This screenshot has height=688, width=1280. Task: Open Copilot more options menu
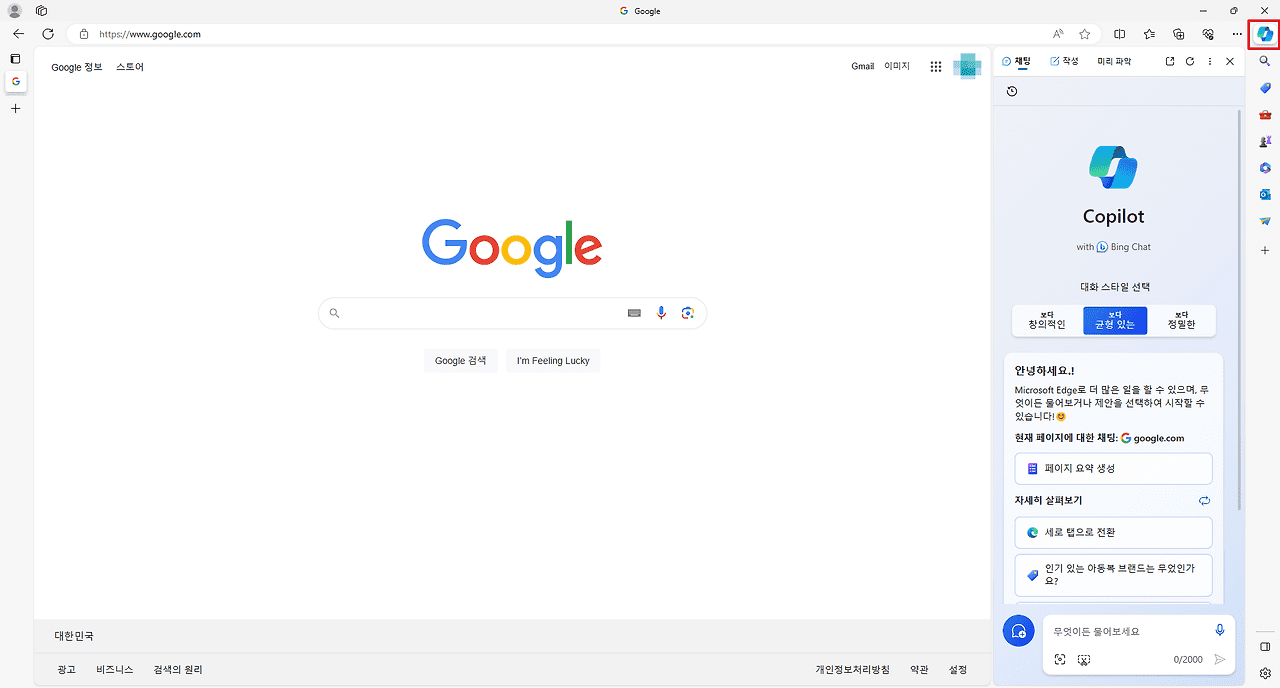pos(1210,61)
